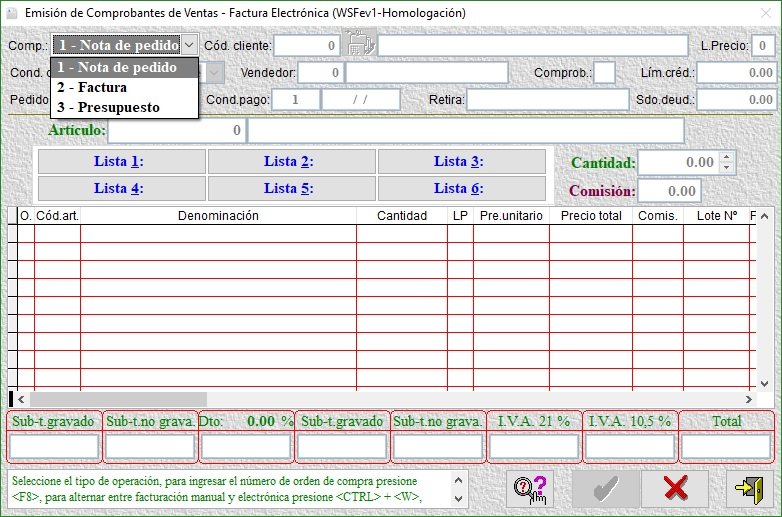
Task: Click the Lím.créd. field
Action: click(736, 73)
